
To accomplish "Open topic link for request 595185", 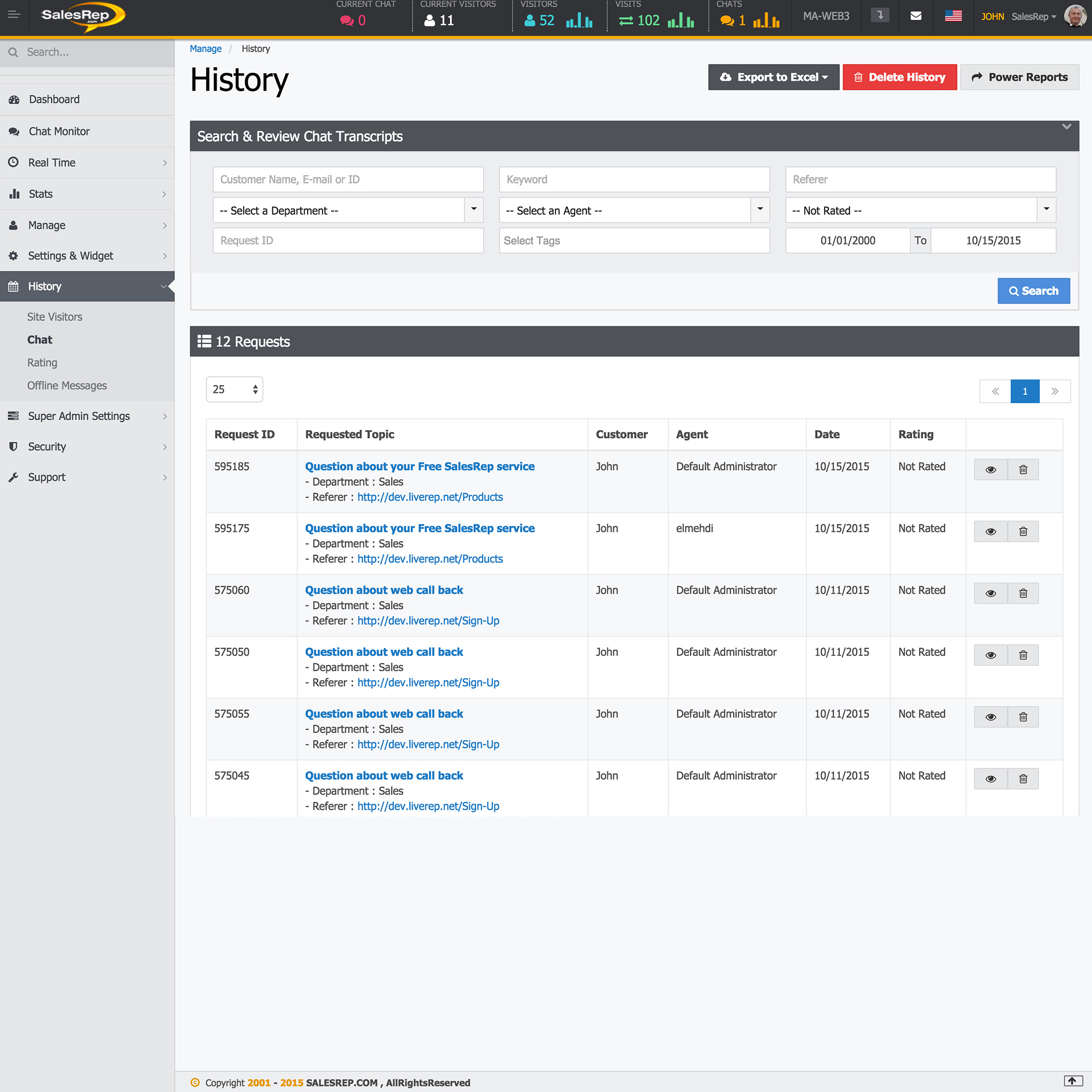I will pyautogui.click(x=419, y=466).
